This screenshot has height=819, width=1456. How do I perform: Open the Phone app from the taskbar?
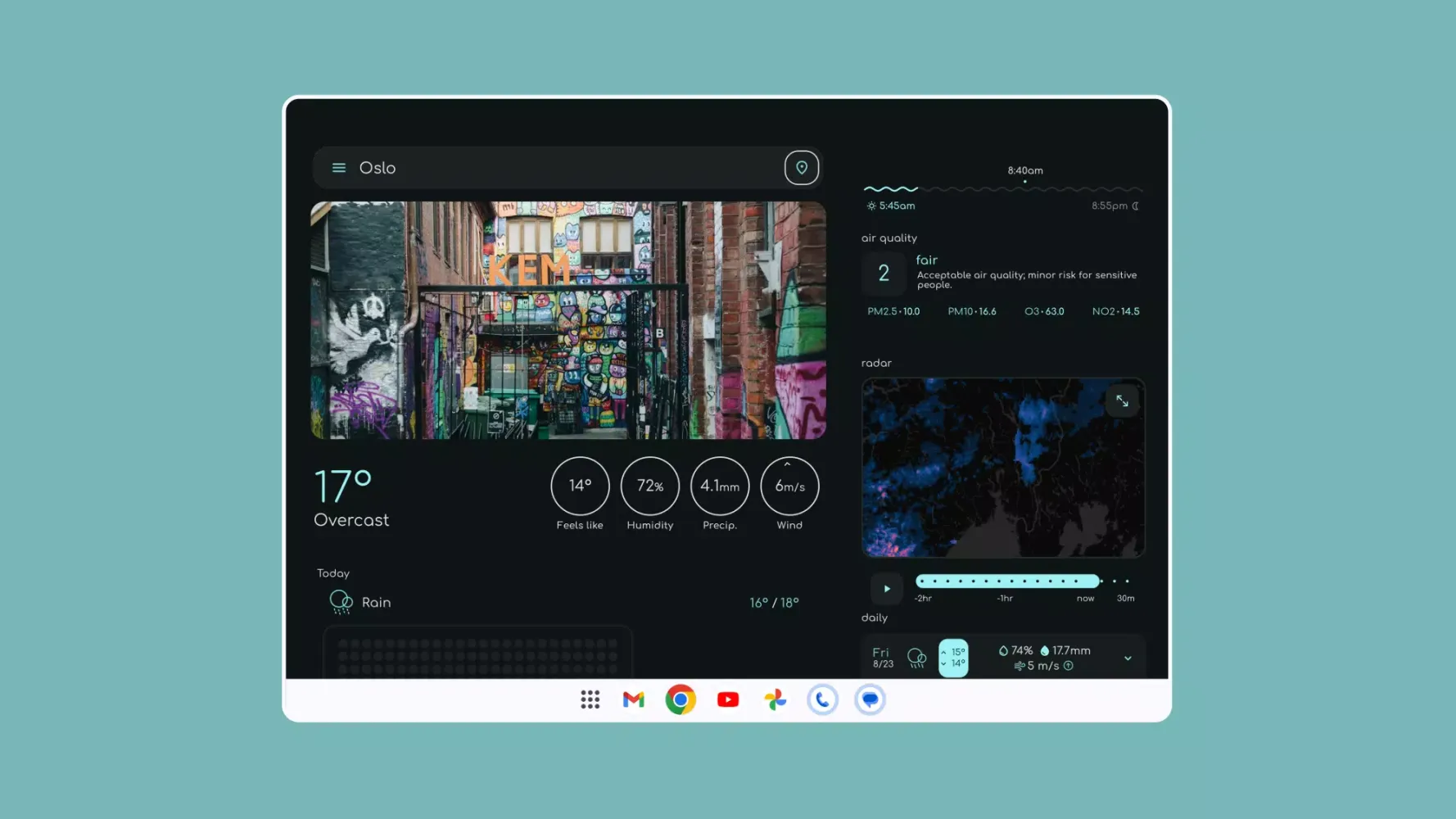pyautogui.click(x=822, y=699)
